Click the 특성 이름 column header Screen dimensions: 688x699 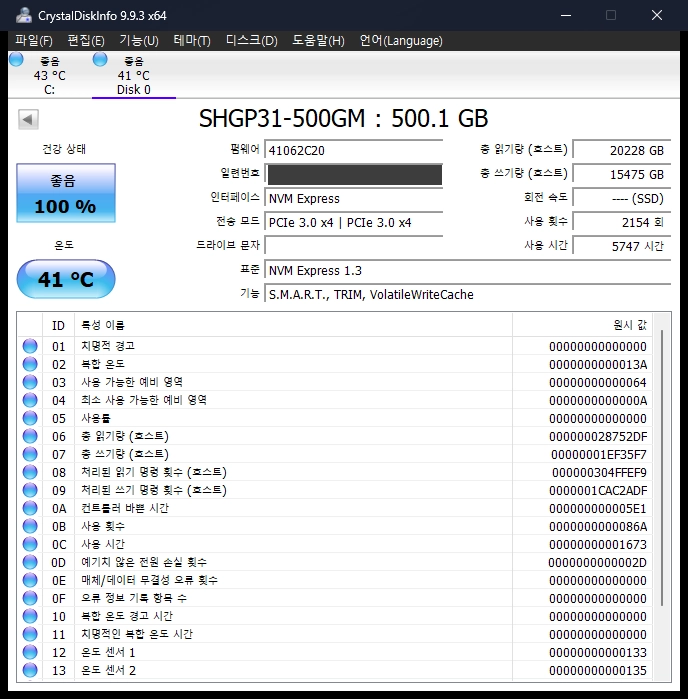(x=293, y=325)
